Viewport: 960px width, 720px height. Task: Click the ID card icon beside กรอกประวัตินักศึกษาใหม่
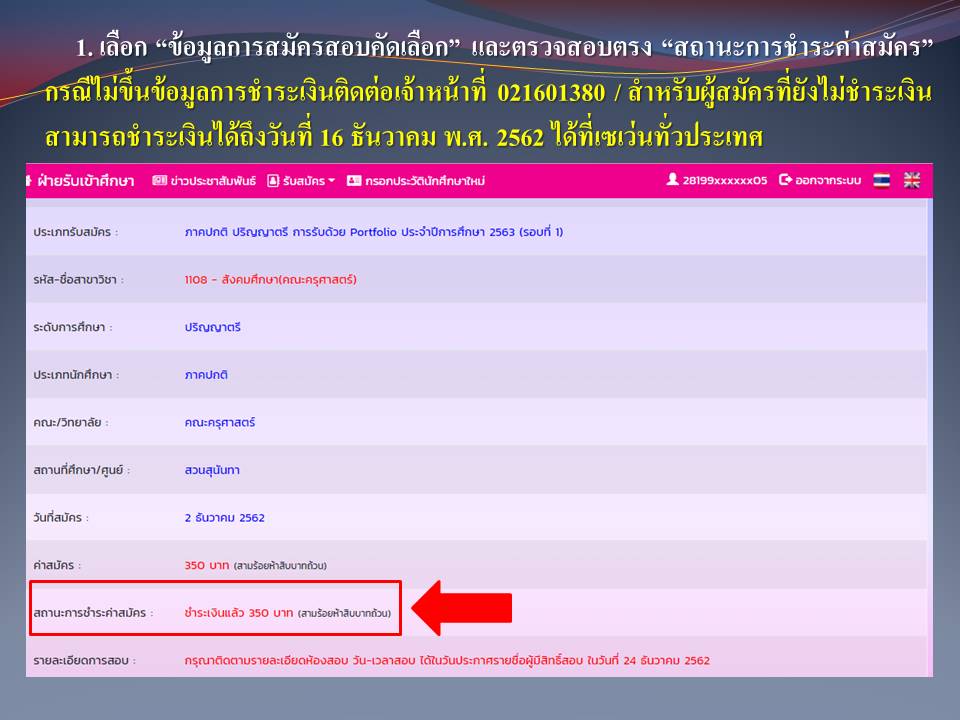point(353,181)
